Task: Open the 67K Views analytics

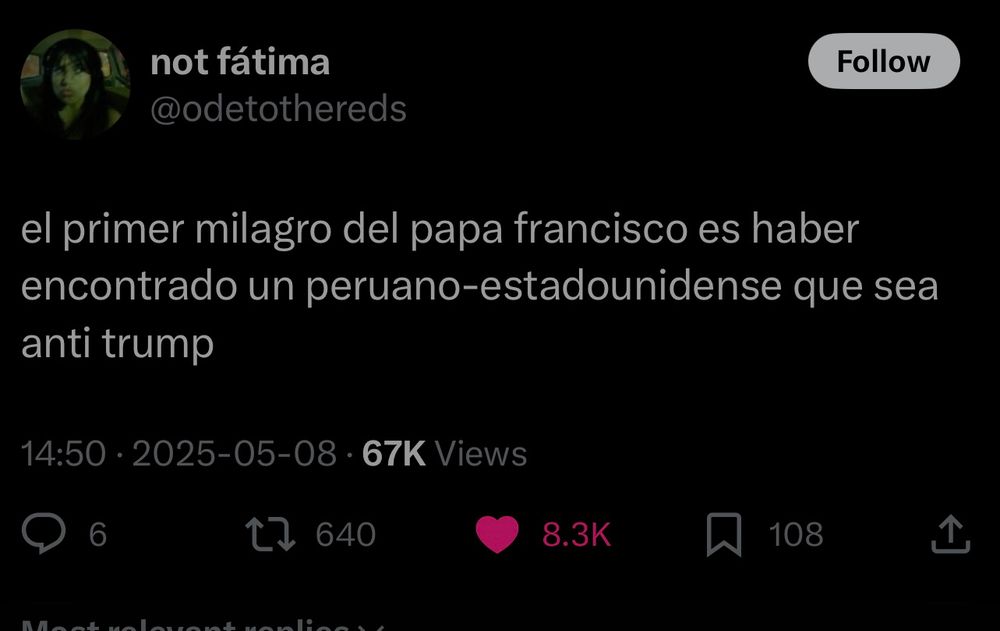Action: tap(445, 454)
